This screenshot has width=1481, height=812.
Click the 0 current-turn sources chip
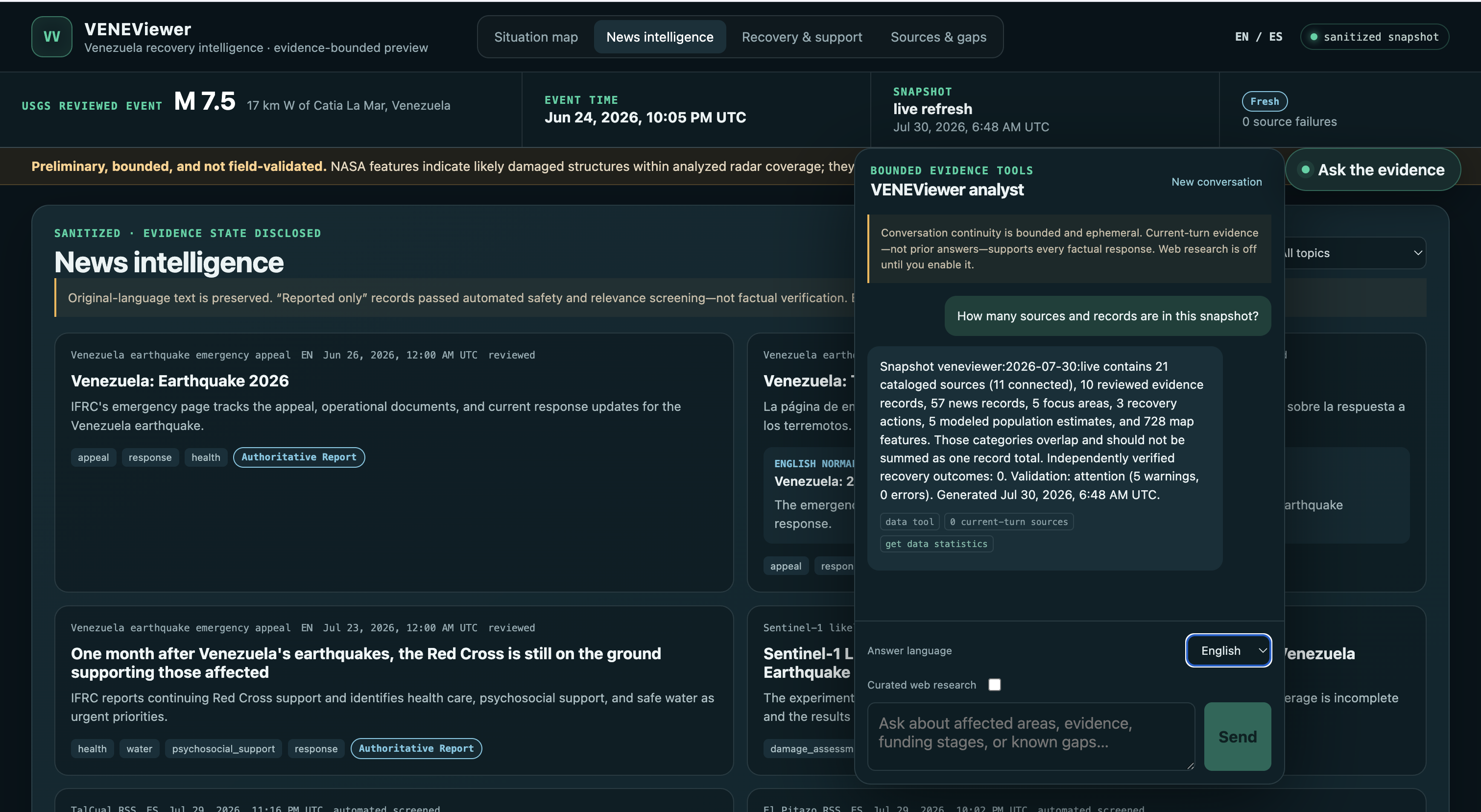pyautogui.click(x=1008, y=522)
